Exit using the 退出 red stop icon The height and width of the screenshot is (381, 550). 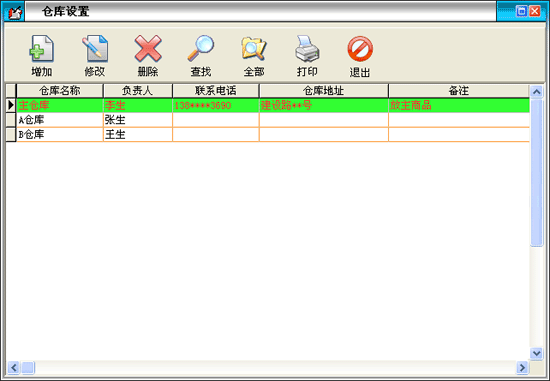[x=360, y=49]
